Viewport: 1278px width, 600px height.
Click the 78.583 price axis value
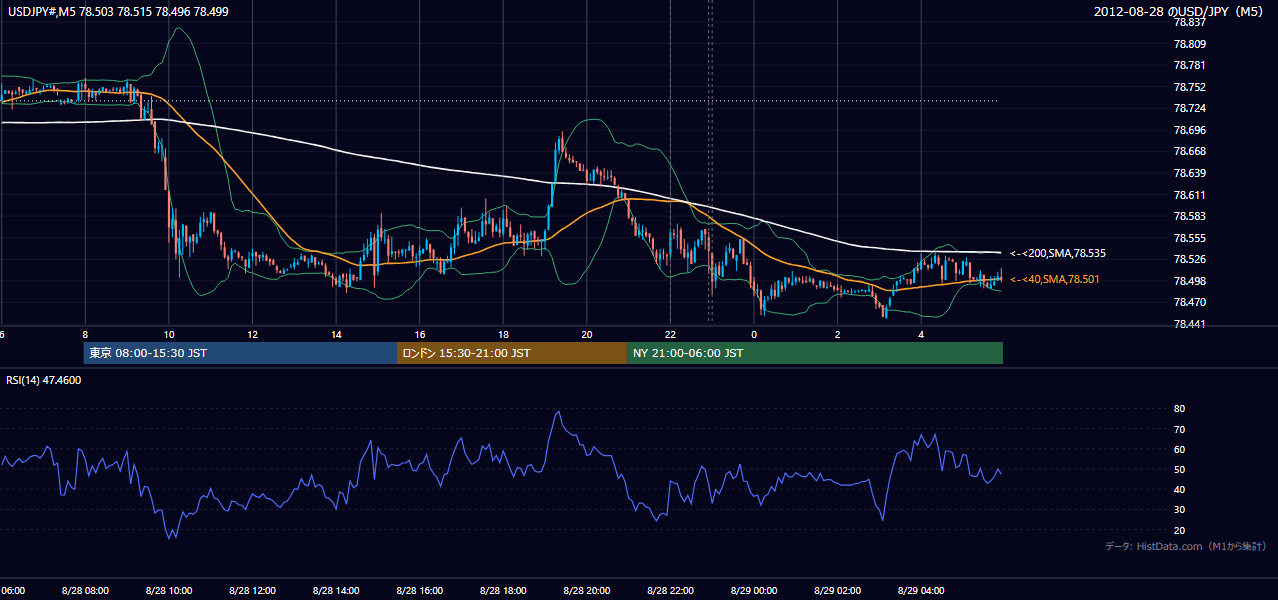pos(1189,216)
